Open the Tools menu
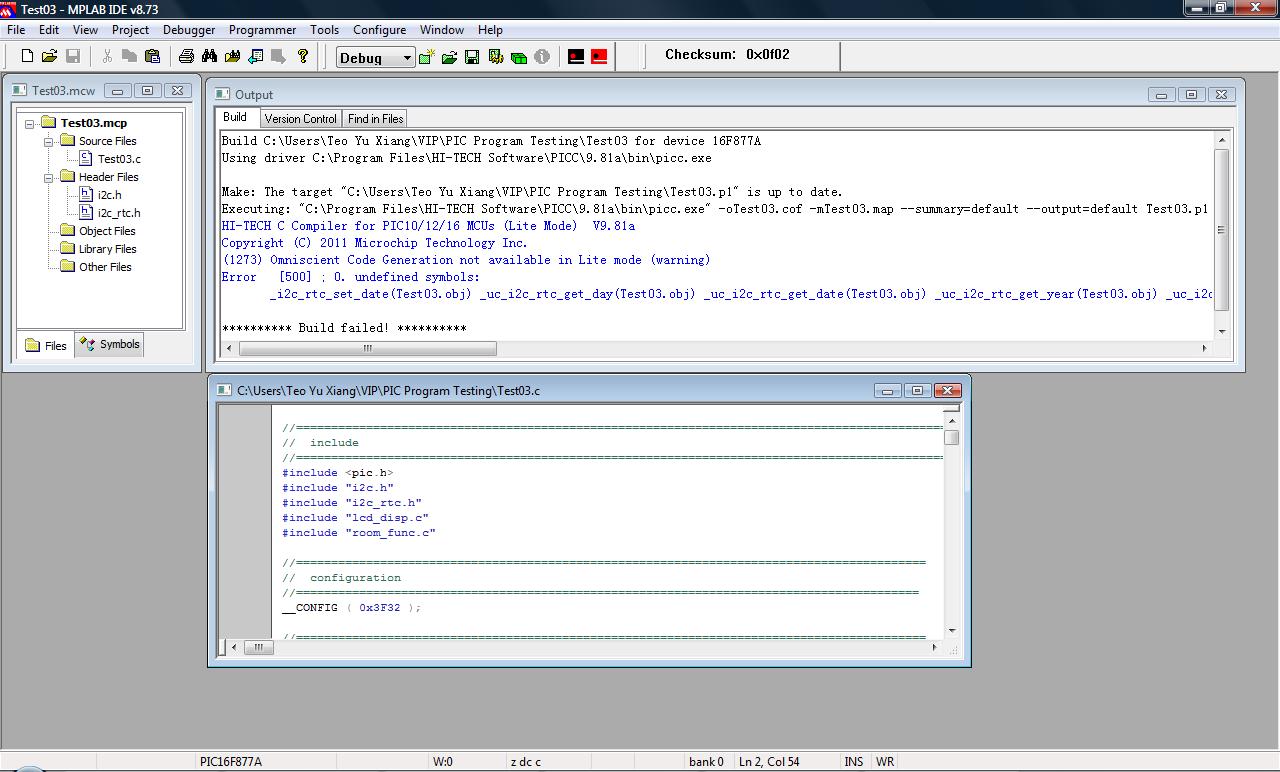This screenshot has width=1280, height=772. pos(324,30)
